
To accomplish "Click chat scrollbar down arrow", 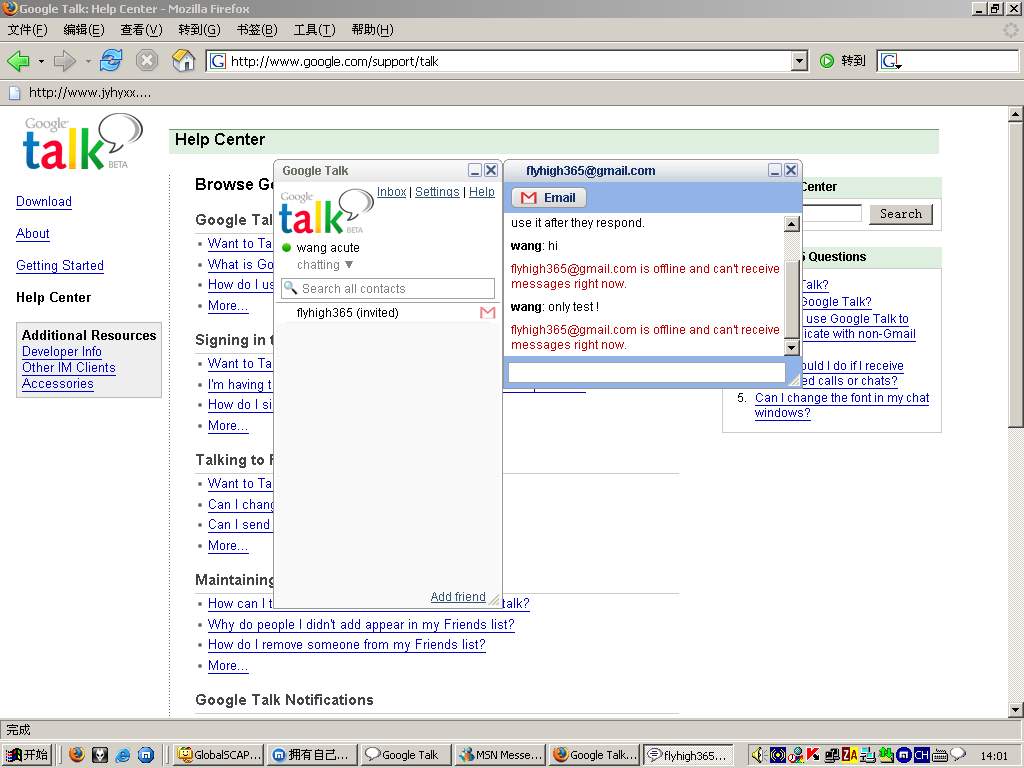I will pos(792,347).
